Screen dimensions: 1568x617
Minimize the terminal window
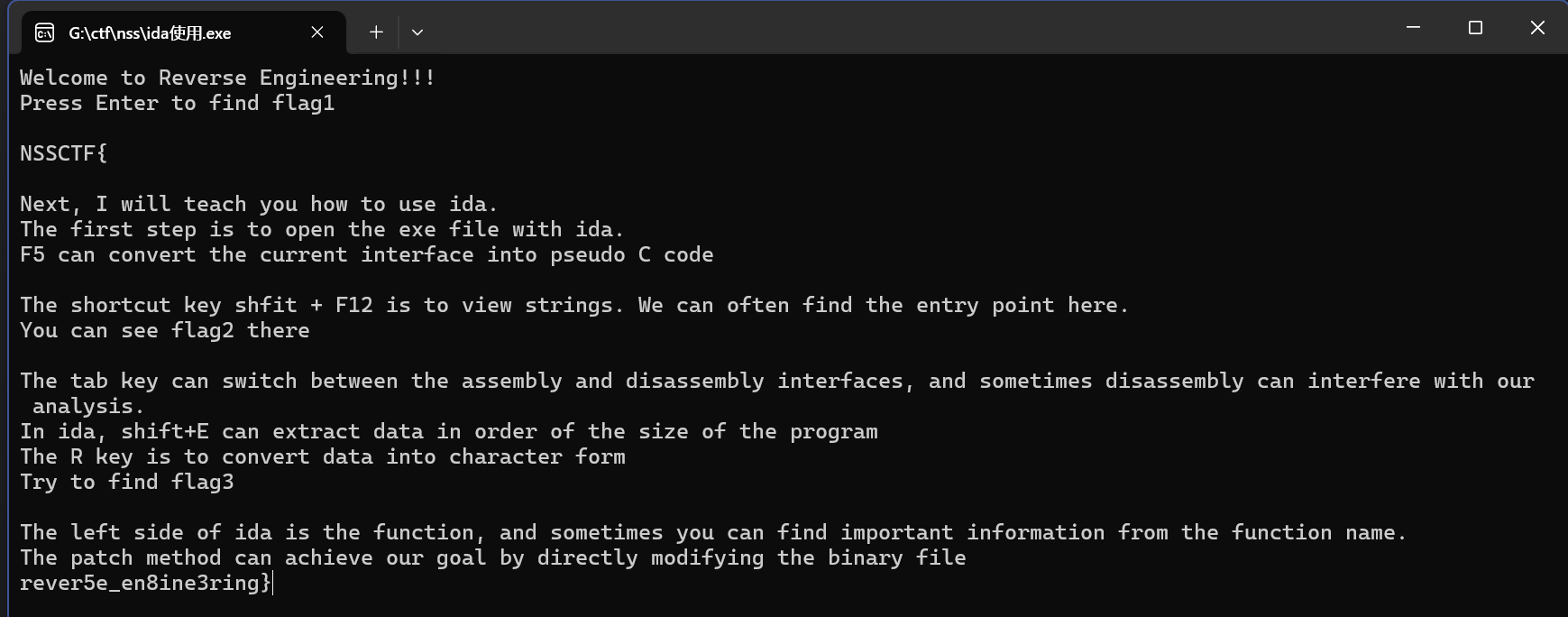(1413, 28)
